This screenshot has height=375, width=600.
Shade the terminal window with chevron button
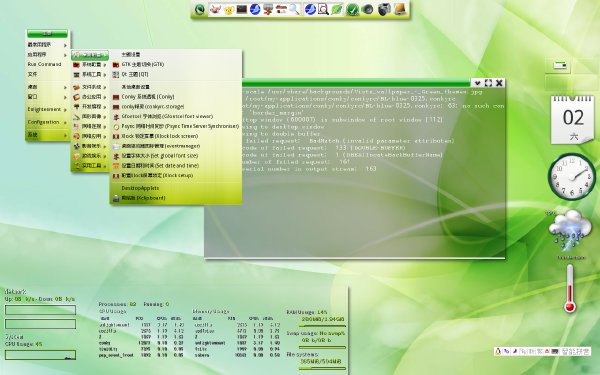477,83
